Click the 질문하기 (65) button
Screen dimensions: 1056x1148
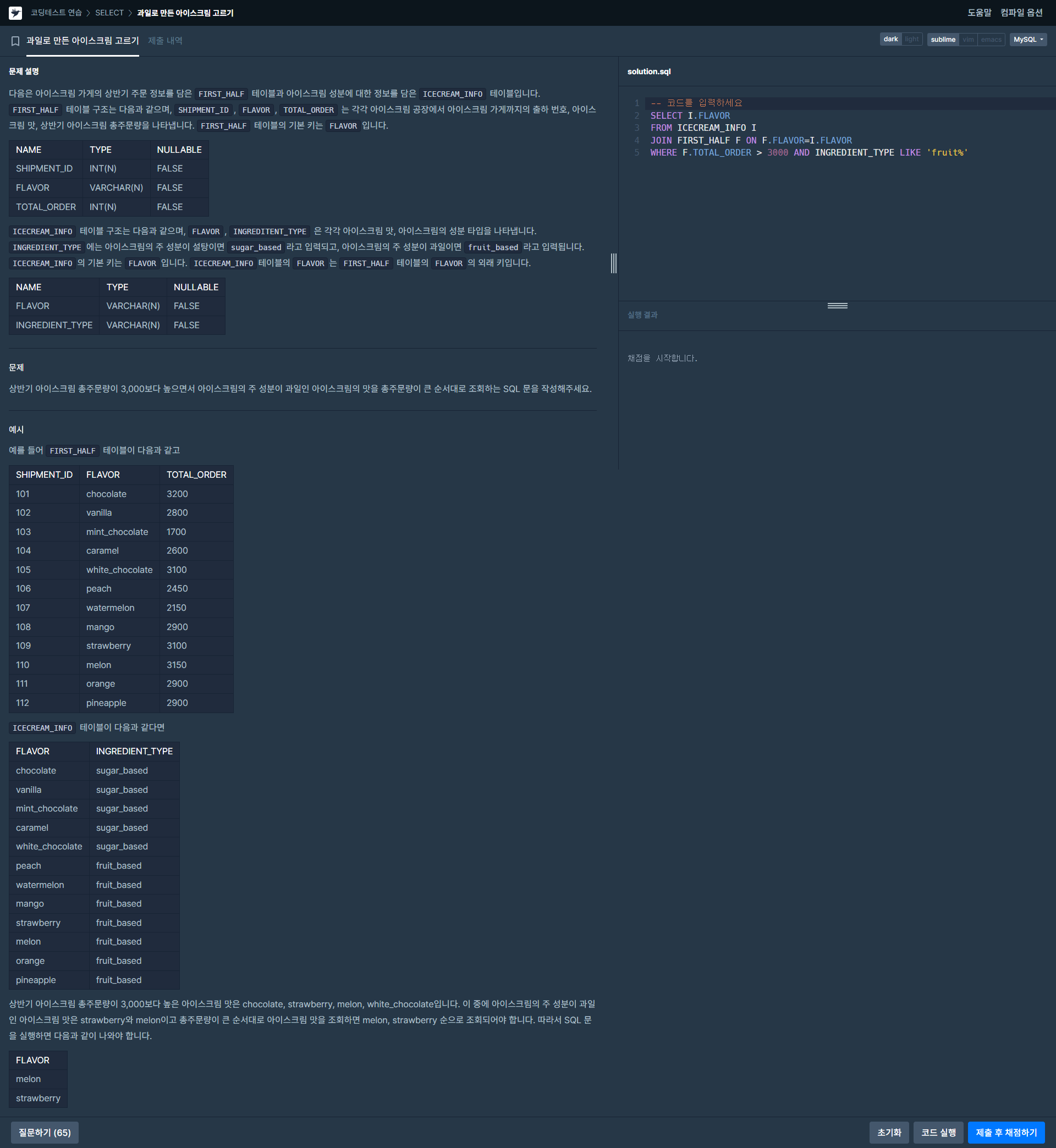coord(45,1132)
